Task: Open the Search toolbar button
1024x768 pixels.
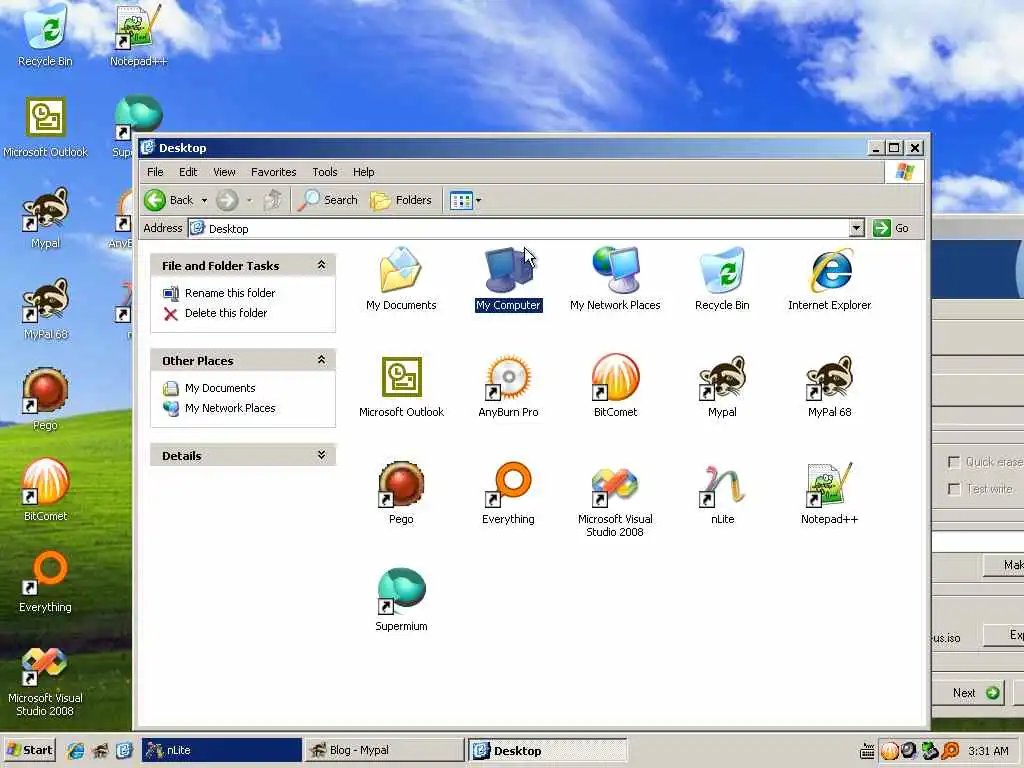Action: point(328,200)
